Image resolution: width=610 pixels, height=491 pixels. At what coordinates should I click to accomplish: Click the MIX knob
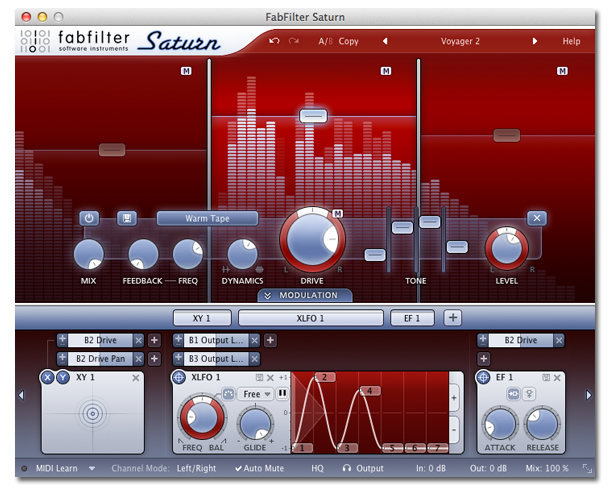(89, 254)
